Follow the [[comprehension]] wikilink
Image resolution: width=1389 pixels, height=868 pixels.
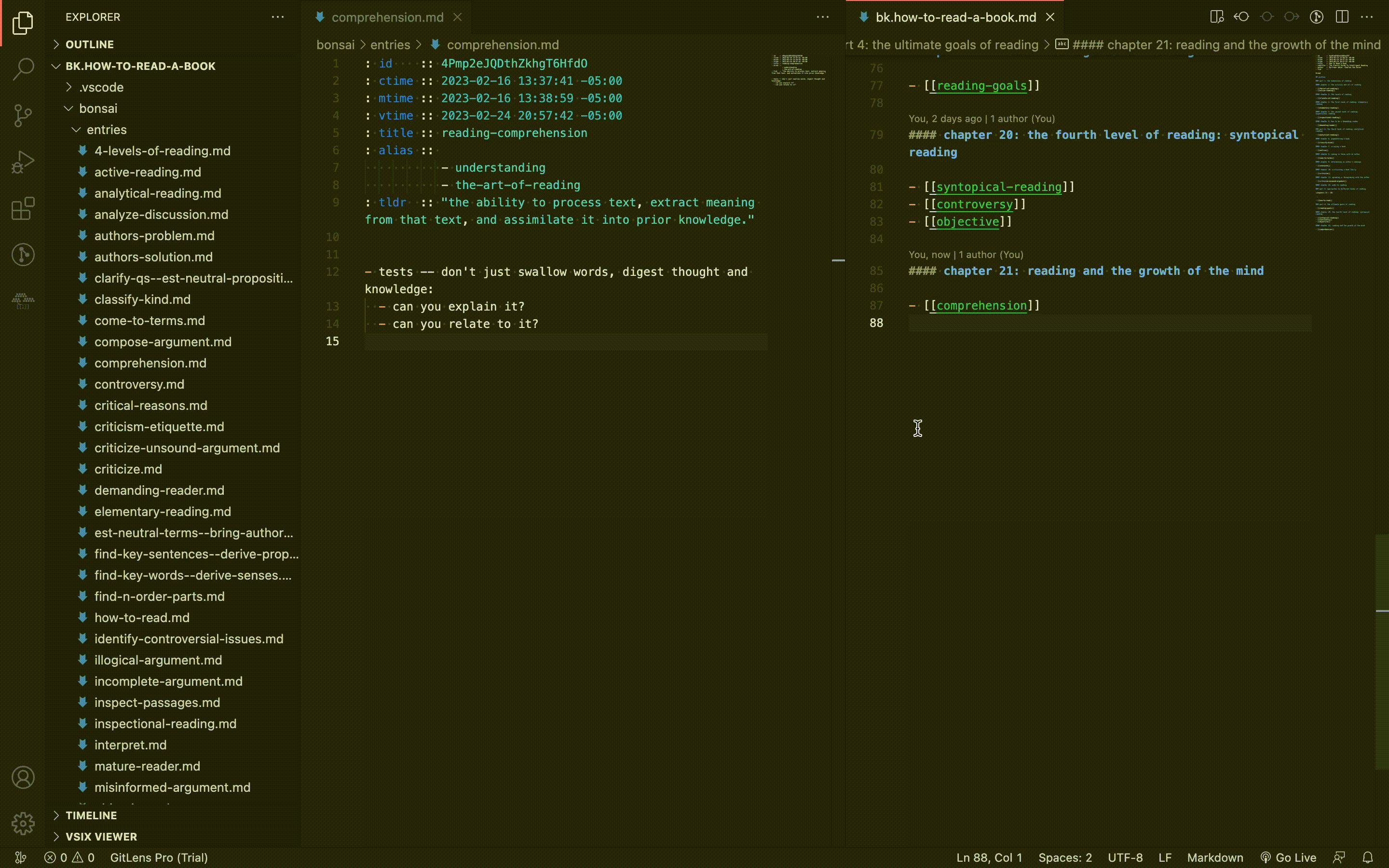[981, 305]
